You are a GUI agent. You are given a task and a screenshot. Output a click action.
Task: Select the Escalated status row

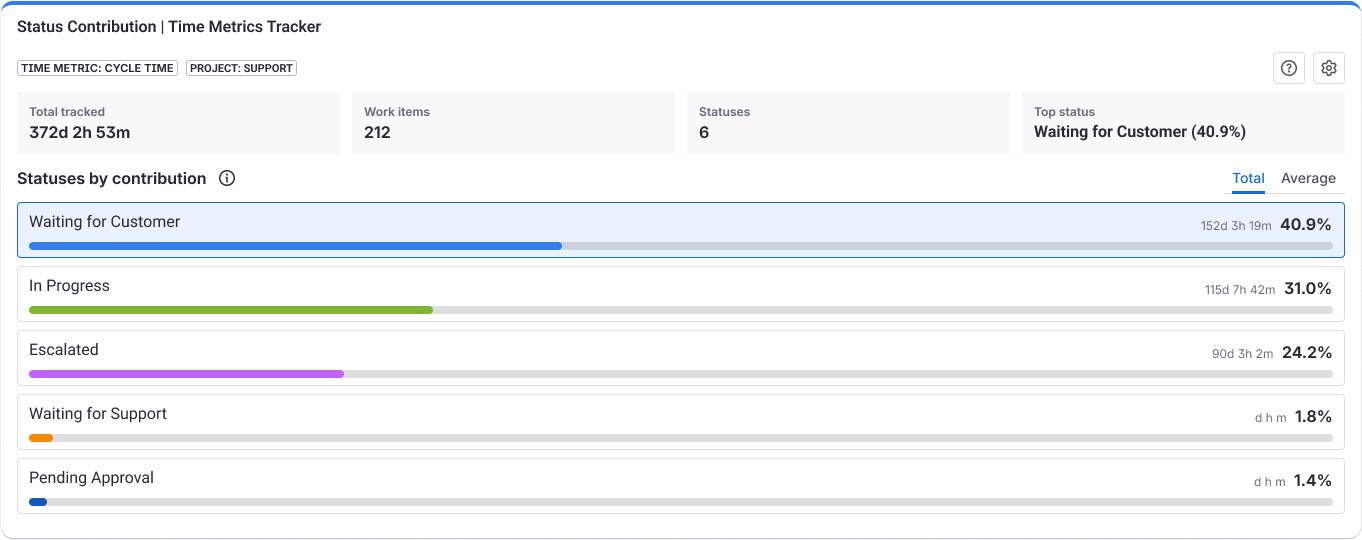point(681,358)
